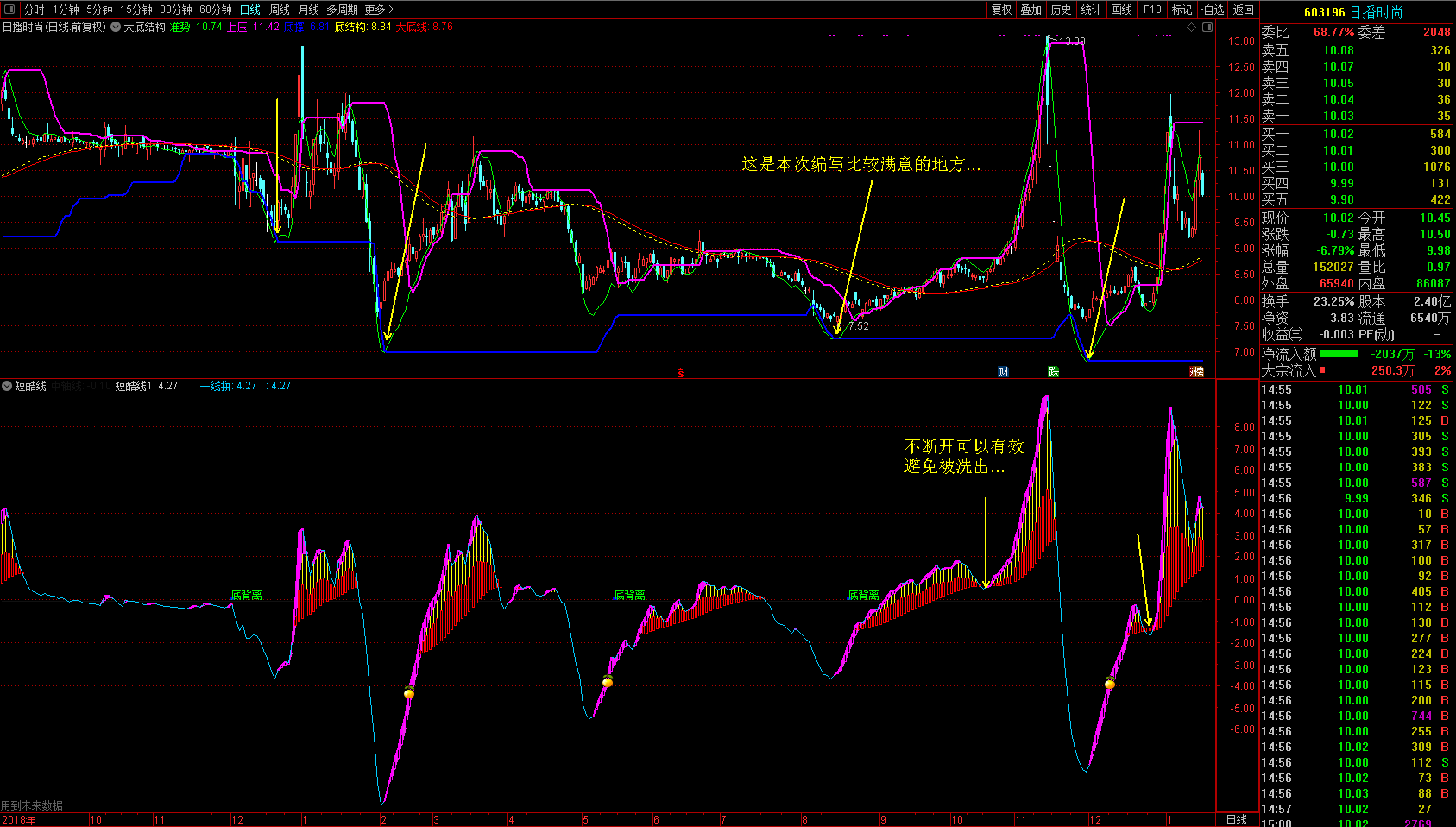
Task: Click the 日线 label at the timeline's end
Action: click(x=1236, y=819)
